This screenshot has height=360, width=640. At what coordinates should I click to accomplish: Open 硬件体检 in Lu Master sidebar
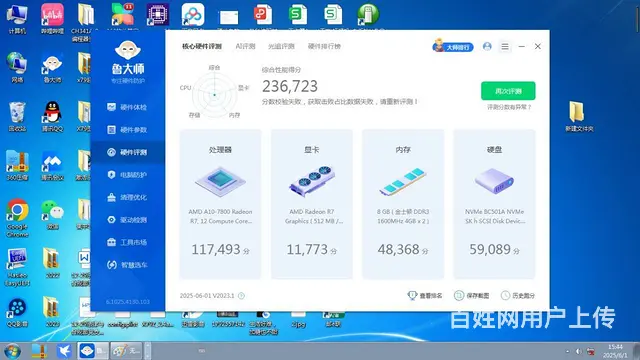pyautogui.click(x=127, y=107)
